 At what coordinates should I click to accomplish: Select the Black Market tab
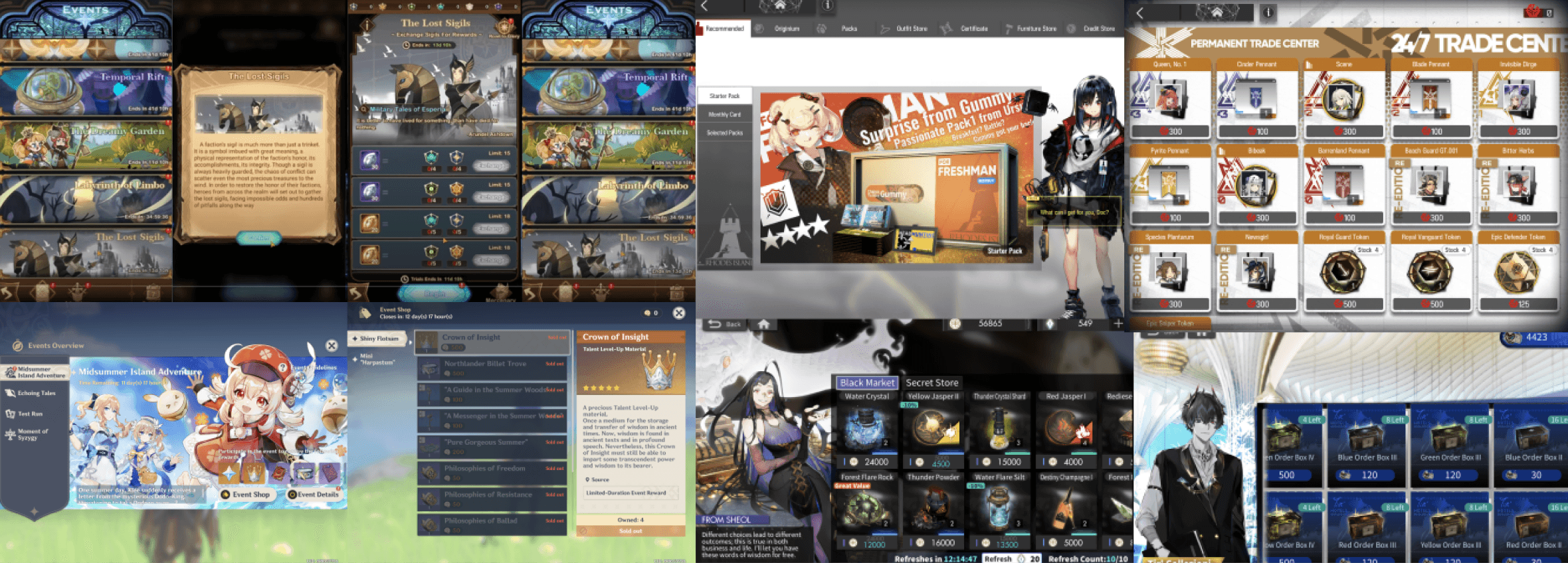point(867,383)
